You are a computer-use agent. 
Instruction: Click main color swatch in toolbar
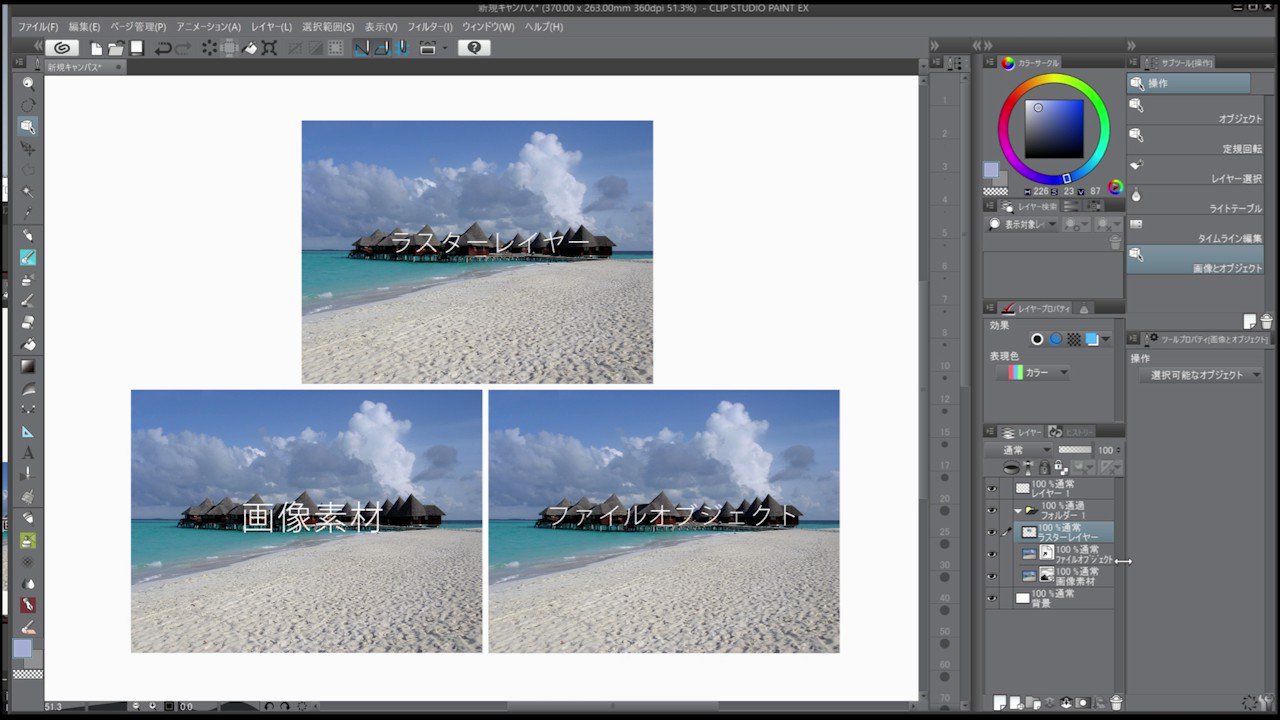click(22, 648)
